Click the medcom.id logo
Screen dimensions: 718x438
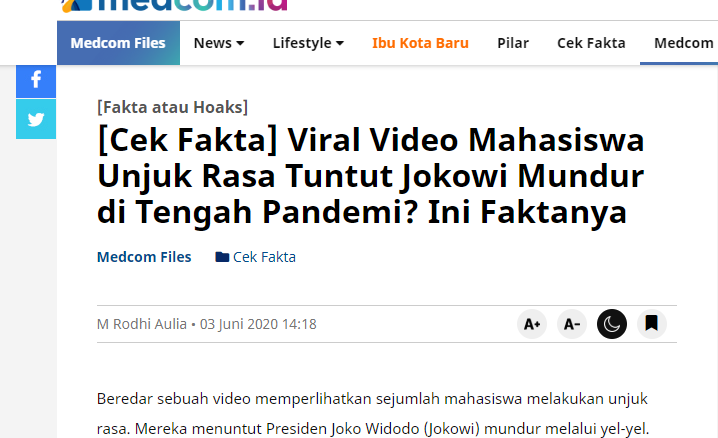pos(174,6)
